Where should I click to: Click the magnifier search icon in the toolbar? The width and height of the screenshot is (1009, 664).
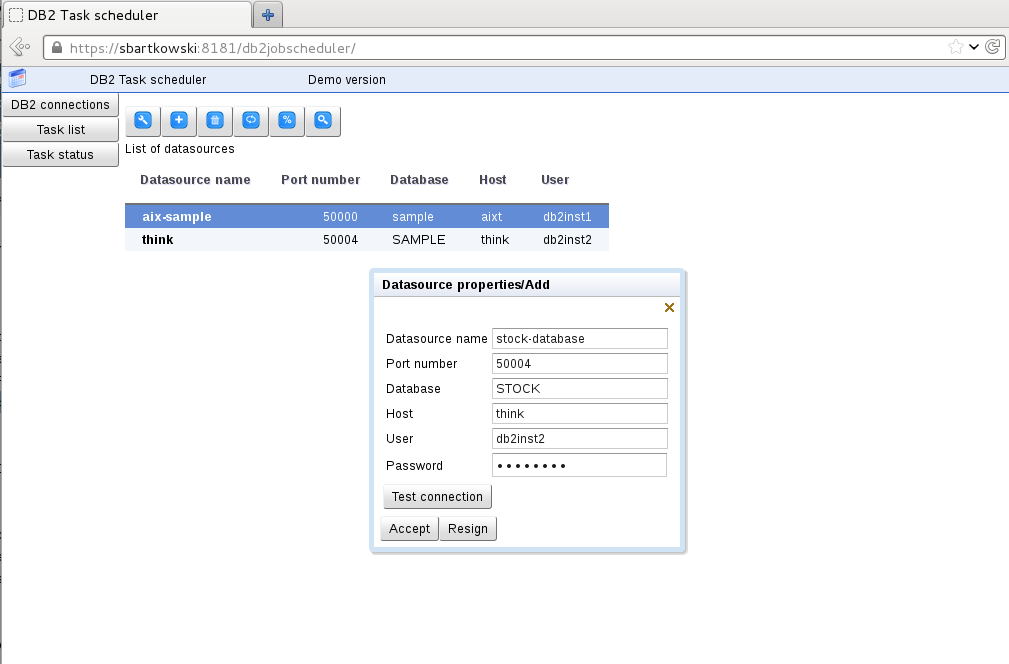[322, 120]
